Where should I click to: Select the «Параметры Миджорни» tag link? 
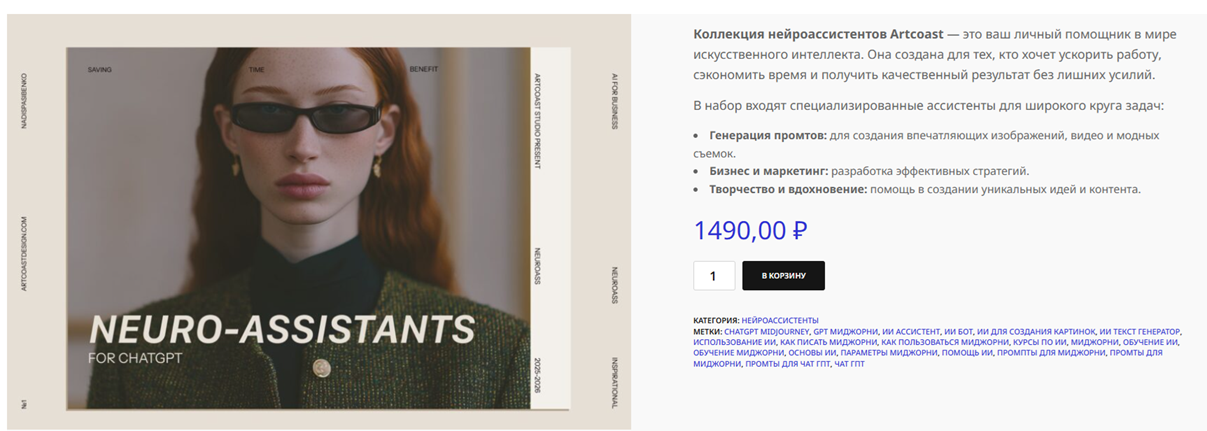(x=889, y=353)
